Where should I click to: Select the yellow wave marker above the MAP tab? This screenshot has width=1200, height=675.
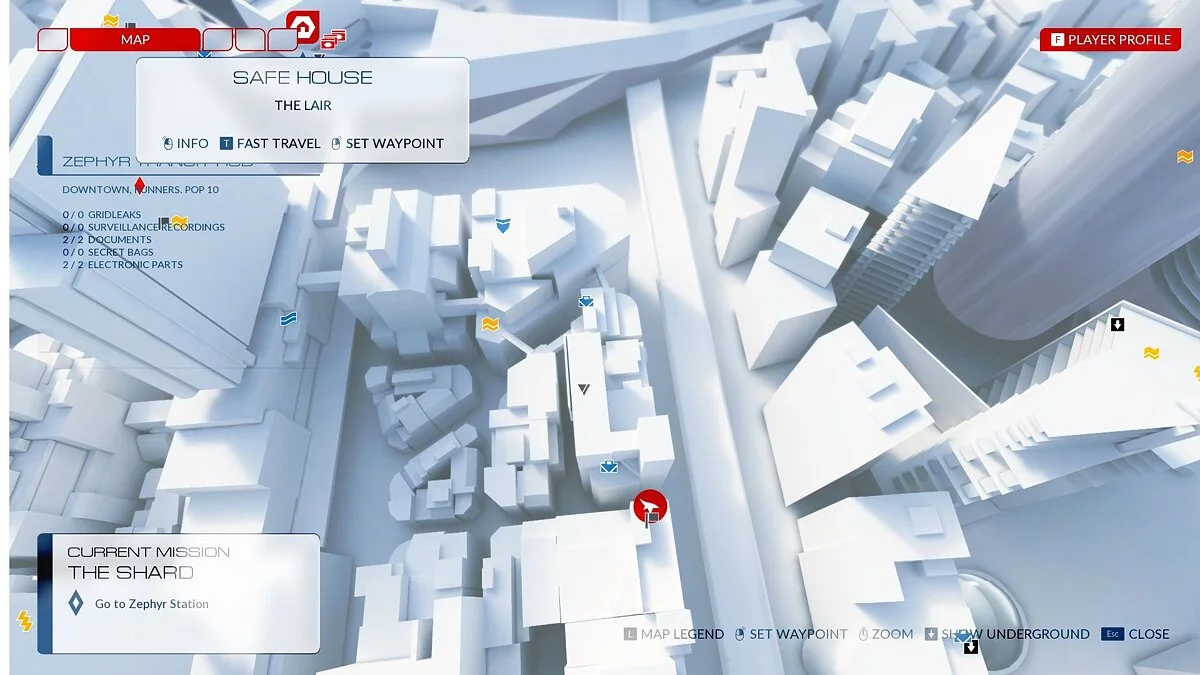[109, 20]
